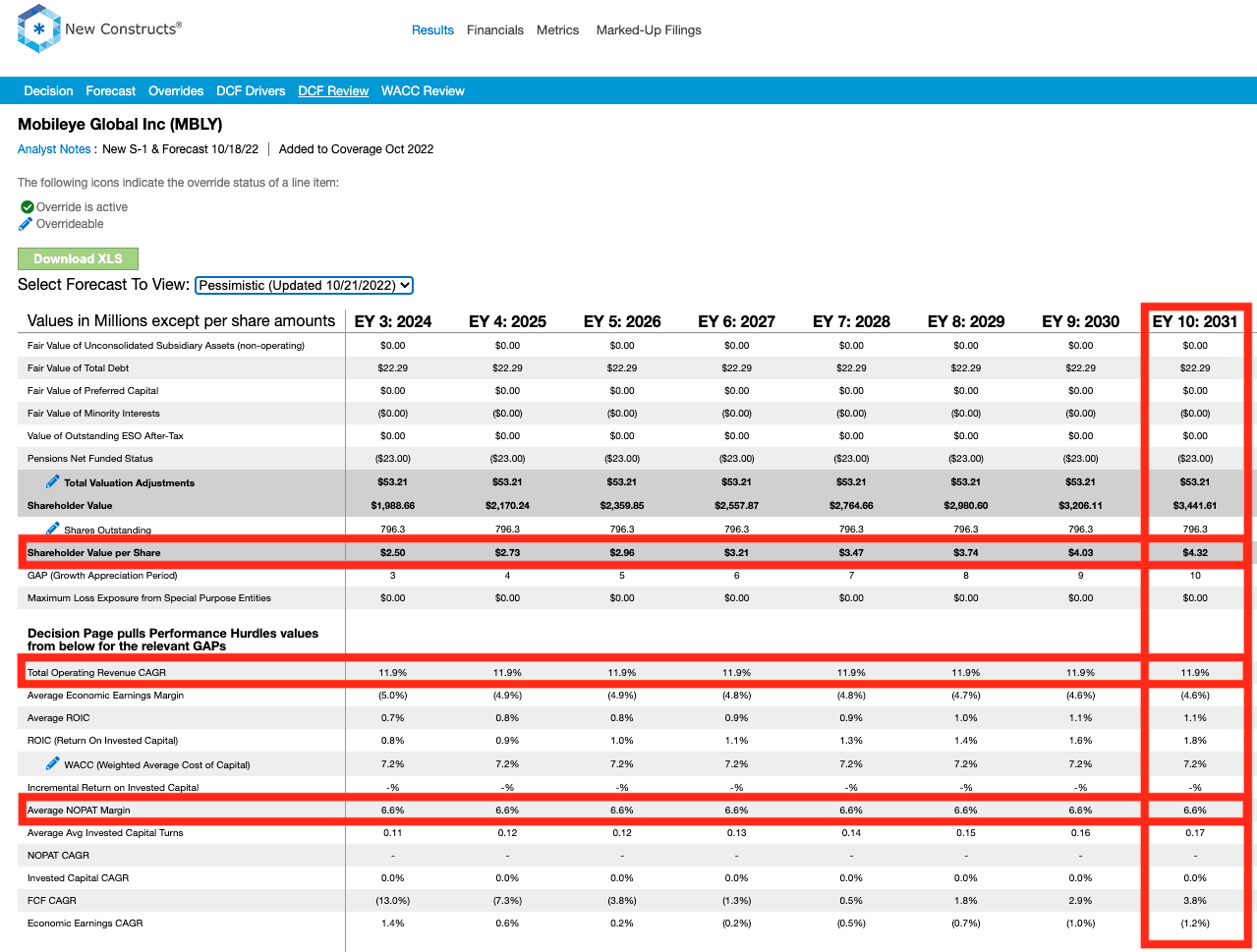Go to the Overrides page
The width and height of the screenshot is (1257, 952).
(176, 91)
